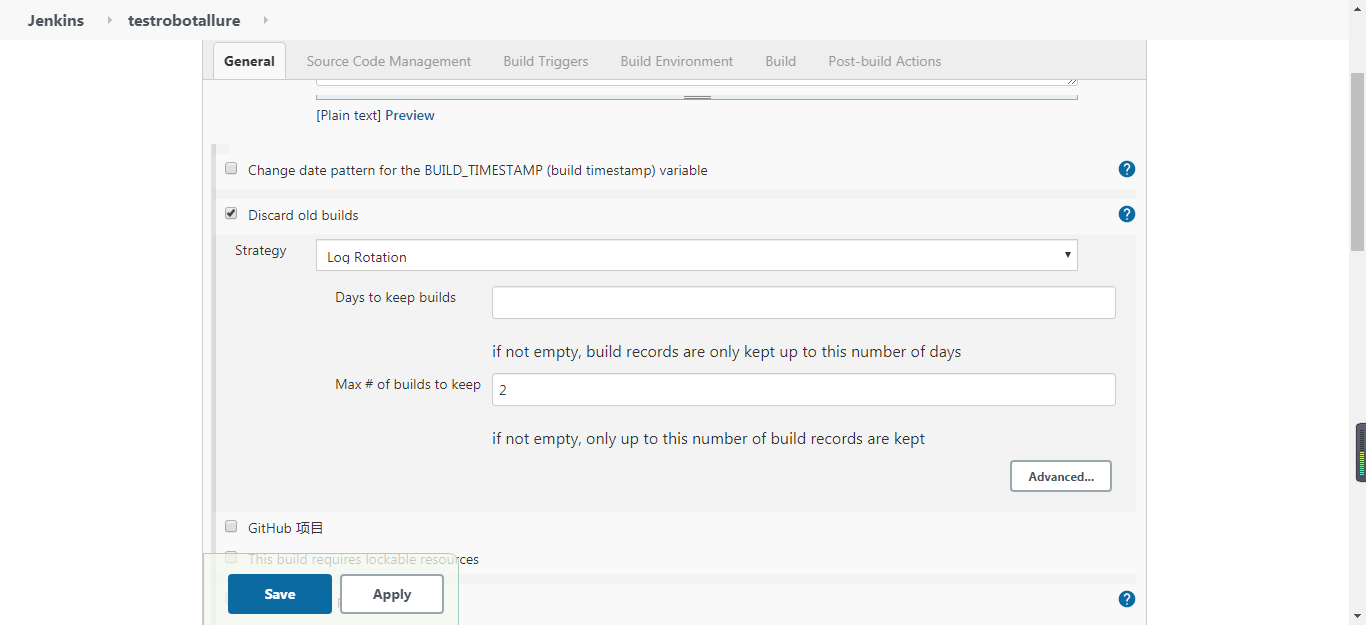
Task: Enable the GitHub 项目 checkbox
Action: click(231, 526)
